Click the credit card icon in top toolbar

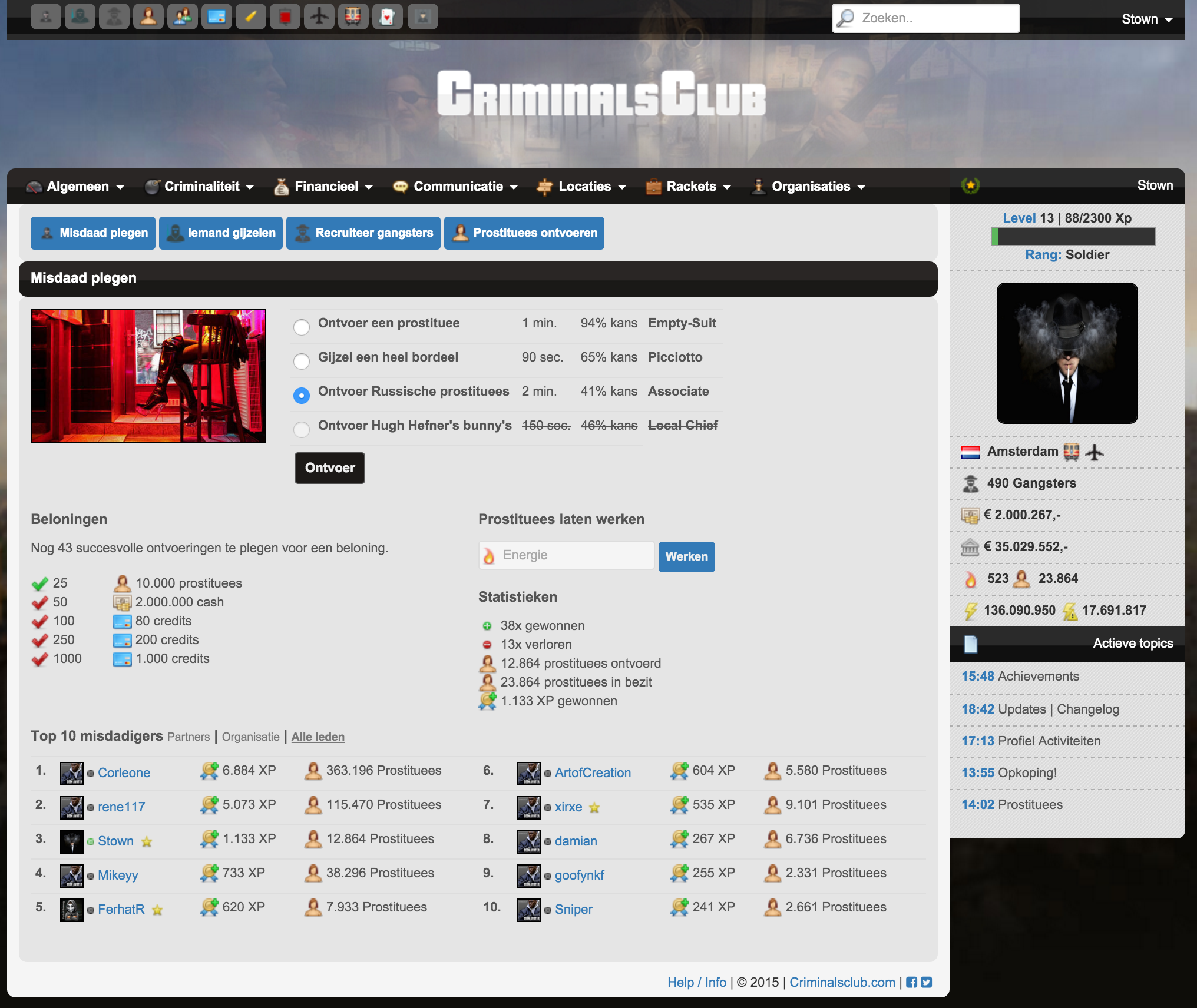point(216,17)
